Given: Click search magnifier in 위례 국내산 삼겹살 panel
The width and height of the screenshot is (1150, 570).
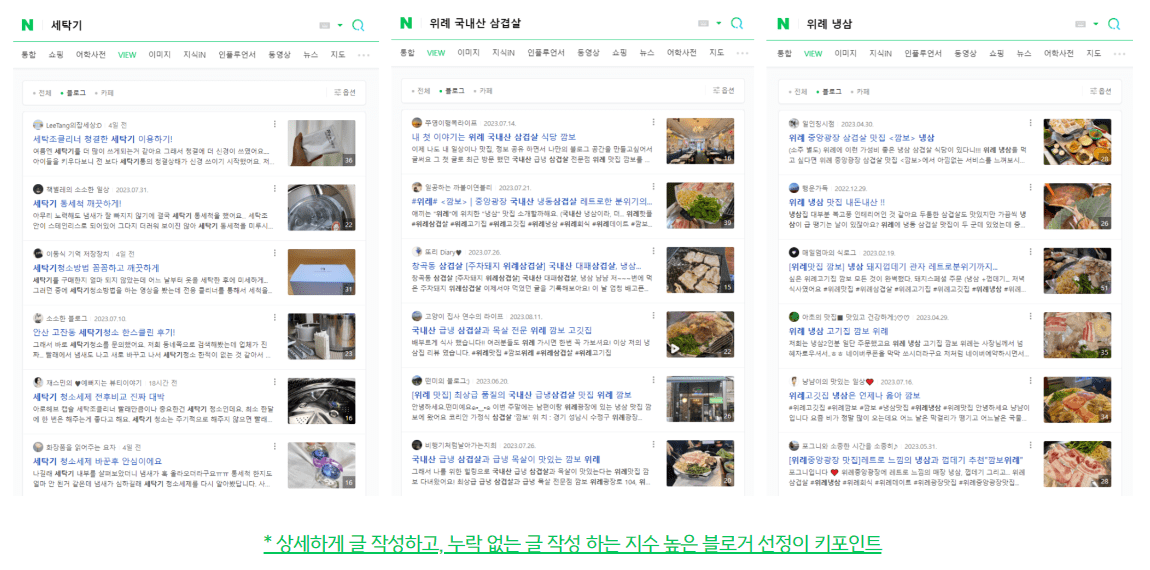Looking at the screenshot, I should [x=736, y=23].
